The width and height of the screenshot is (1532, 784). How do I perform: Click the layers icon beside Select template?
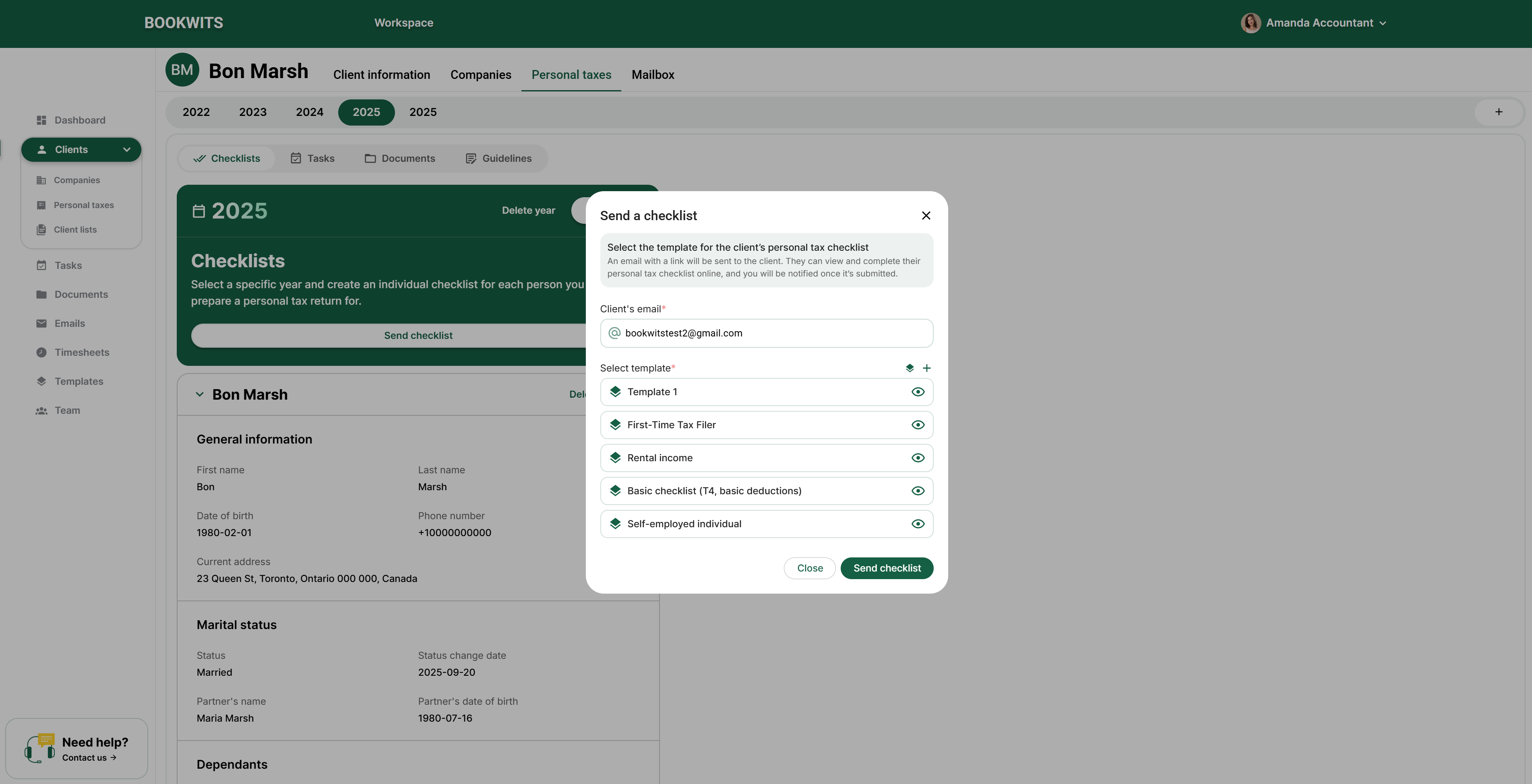[x=909, y=368]
